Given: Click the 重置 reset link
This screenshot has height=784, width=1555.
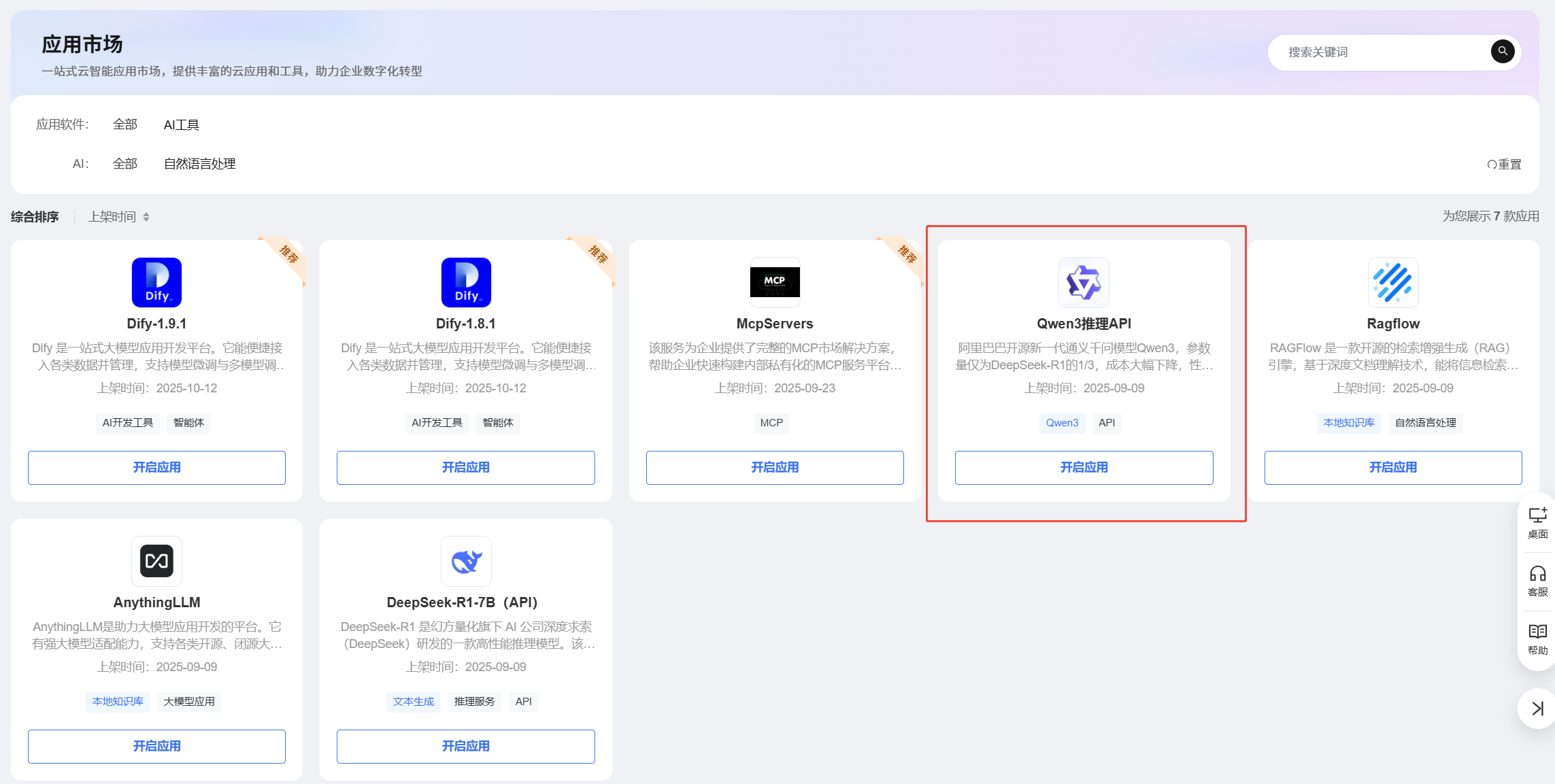Looking at the screenshot, I should [x=1504, y=165].
